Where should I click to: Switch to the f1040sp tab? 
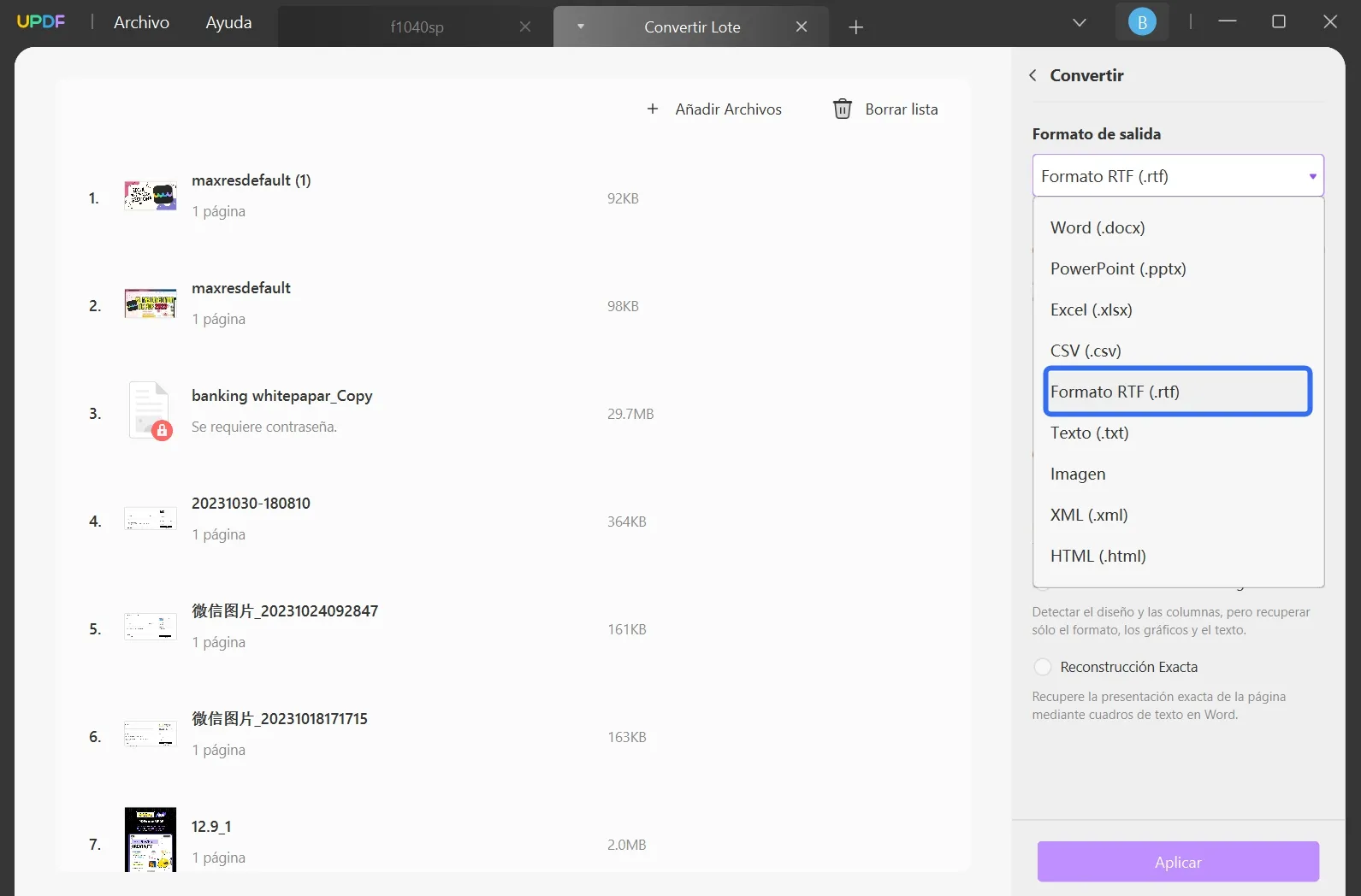tap(417, 27)
